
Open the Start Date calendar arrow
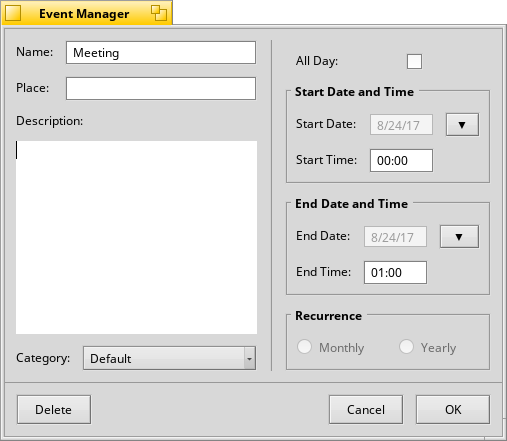coord(462,125)
